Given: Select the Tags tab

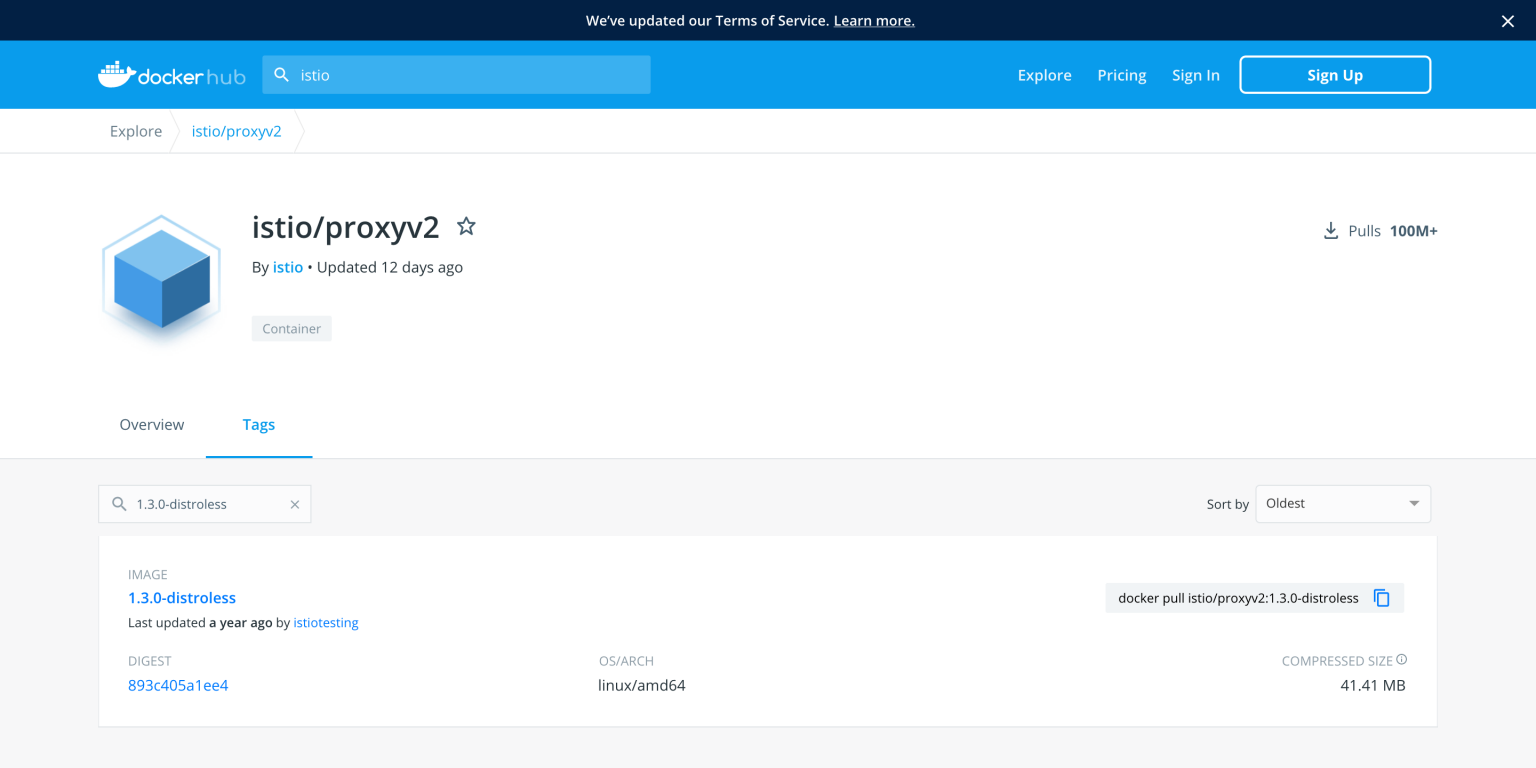Looking at the screenshot, I should pos(259,425).
